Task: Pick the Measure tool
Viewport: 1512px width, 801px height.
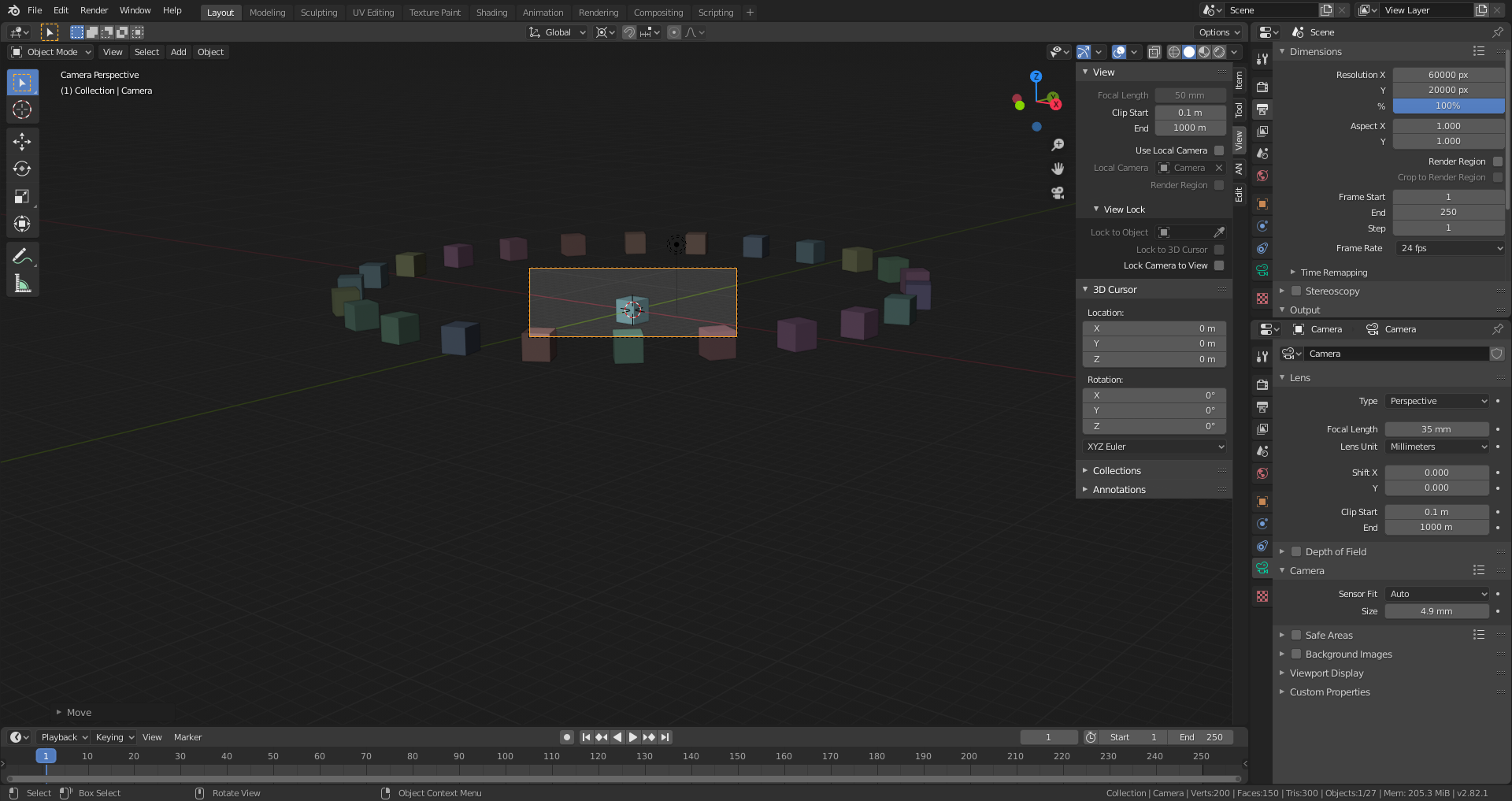Action: coord(22,282)
